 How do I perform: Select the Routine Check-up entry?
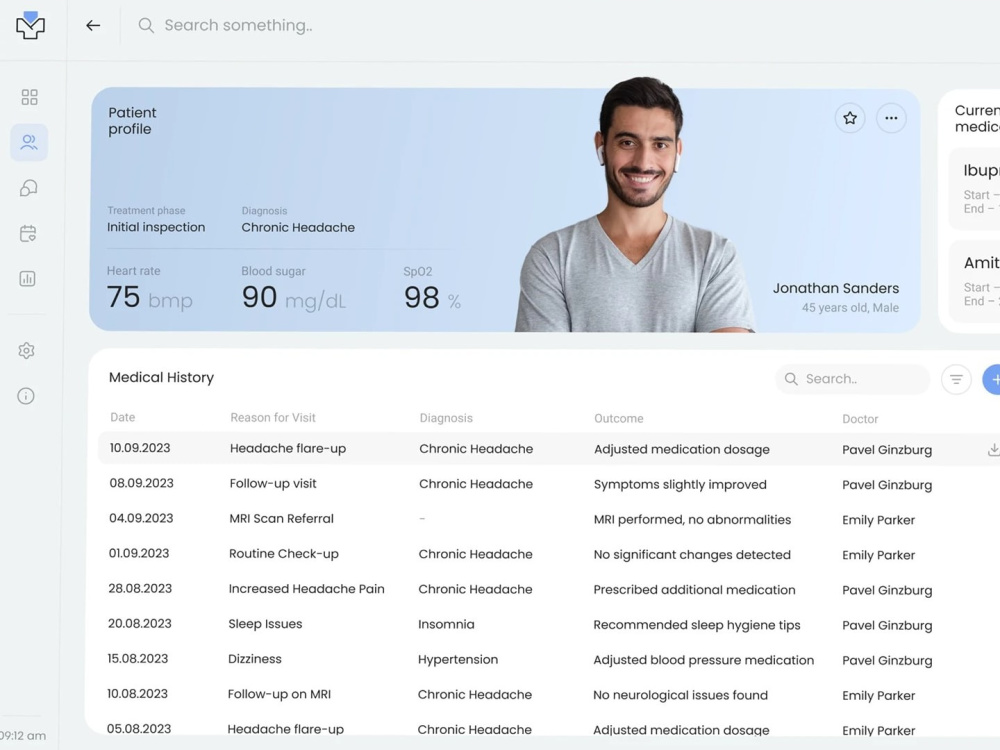[x=284, y=554]
